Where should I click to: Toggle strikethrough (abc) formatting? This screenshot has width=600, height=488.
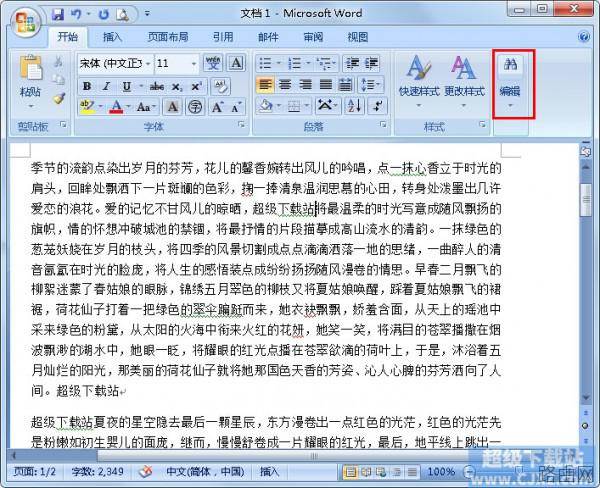pyautogui.click(x=157, y=86)
